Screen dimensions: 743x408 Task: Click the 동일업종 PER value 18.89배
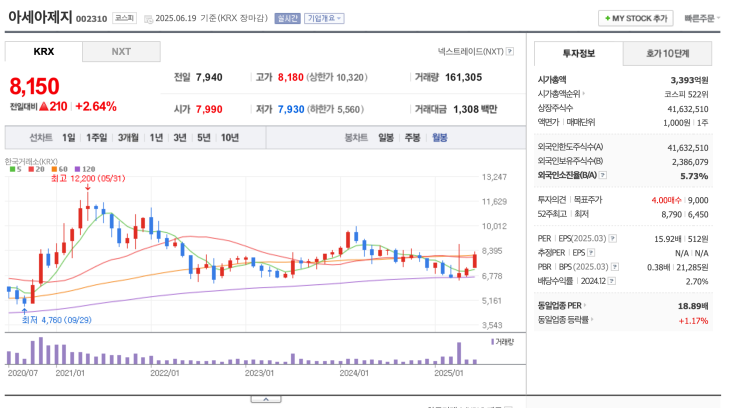pos(693,306)
